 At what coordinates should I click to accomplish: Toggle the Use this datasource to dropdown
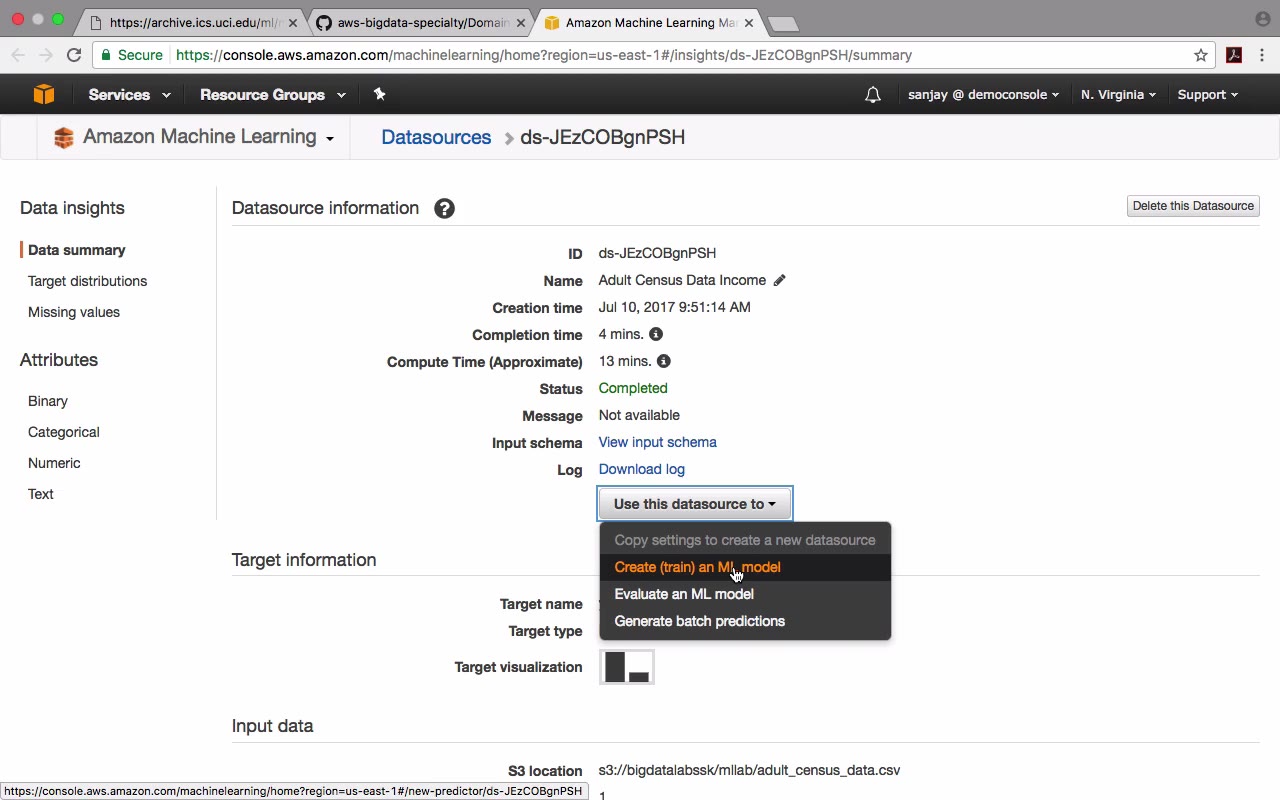click(695, 504)
